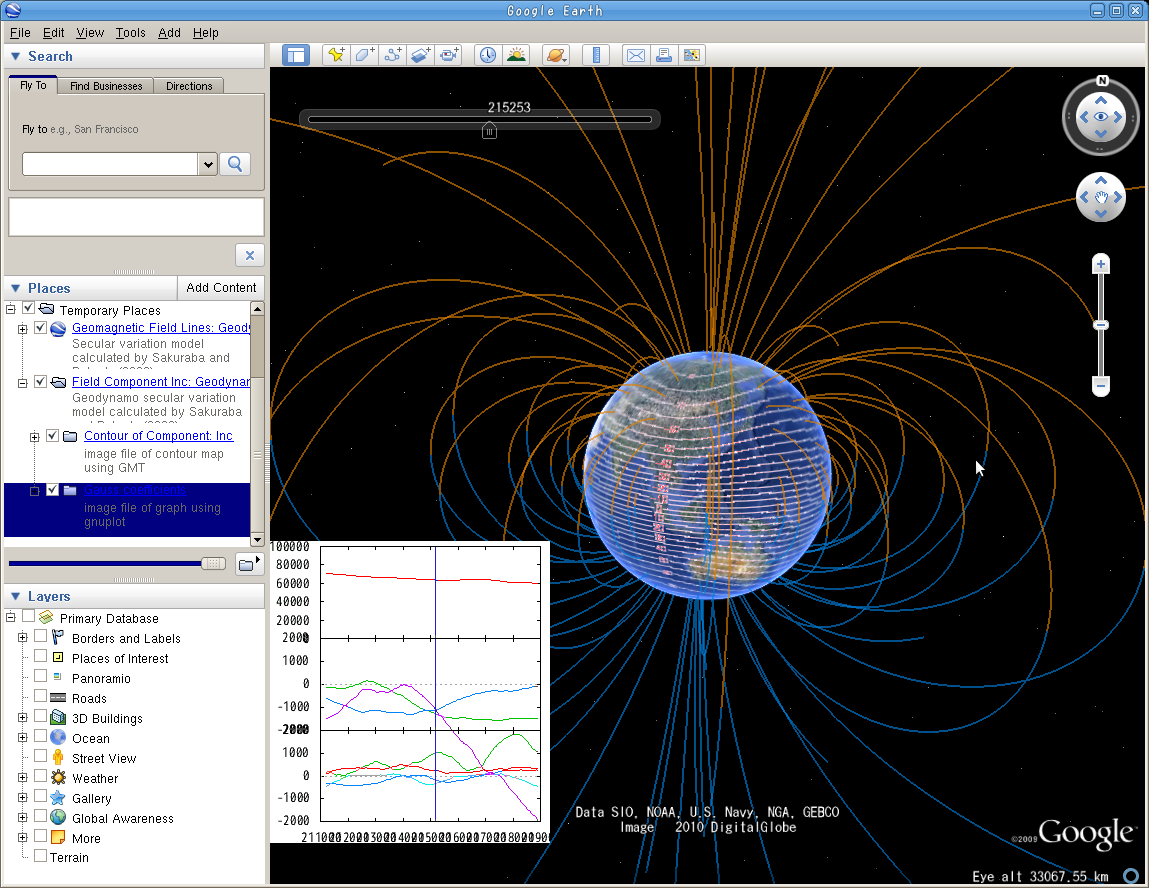Click the Print toolbar icon
The width and height of the screenshot is (1149, 888).
coord(663,55)
